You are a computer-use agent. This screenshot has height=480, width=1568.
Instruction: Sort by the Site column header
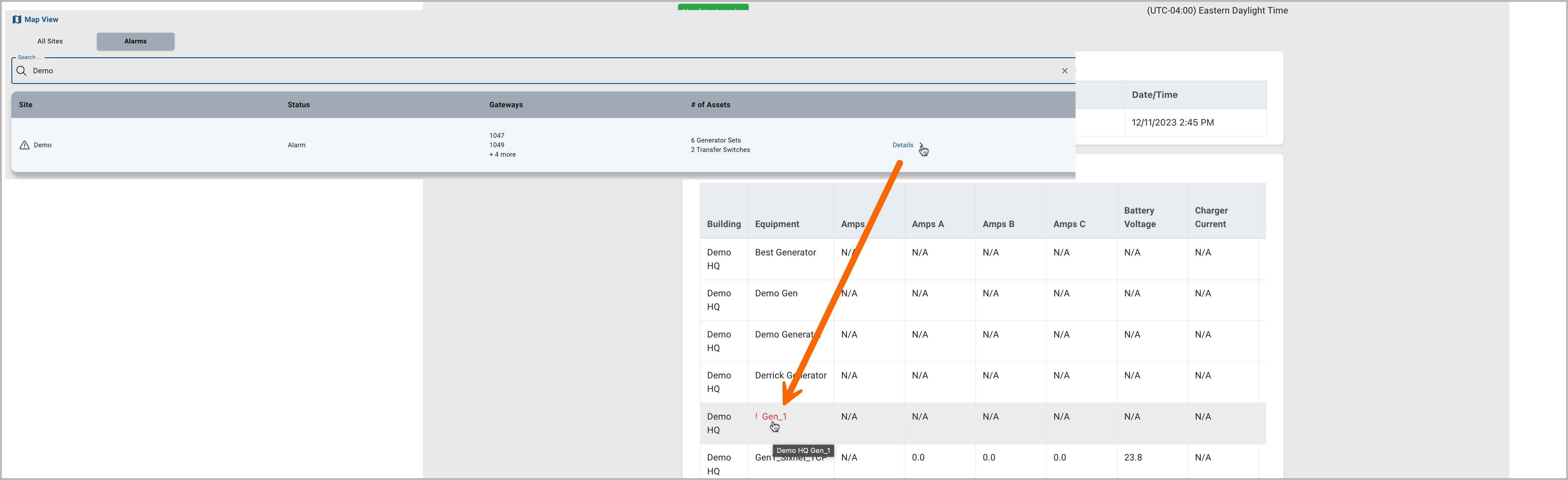(25, 105)
